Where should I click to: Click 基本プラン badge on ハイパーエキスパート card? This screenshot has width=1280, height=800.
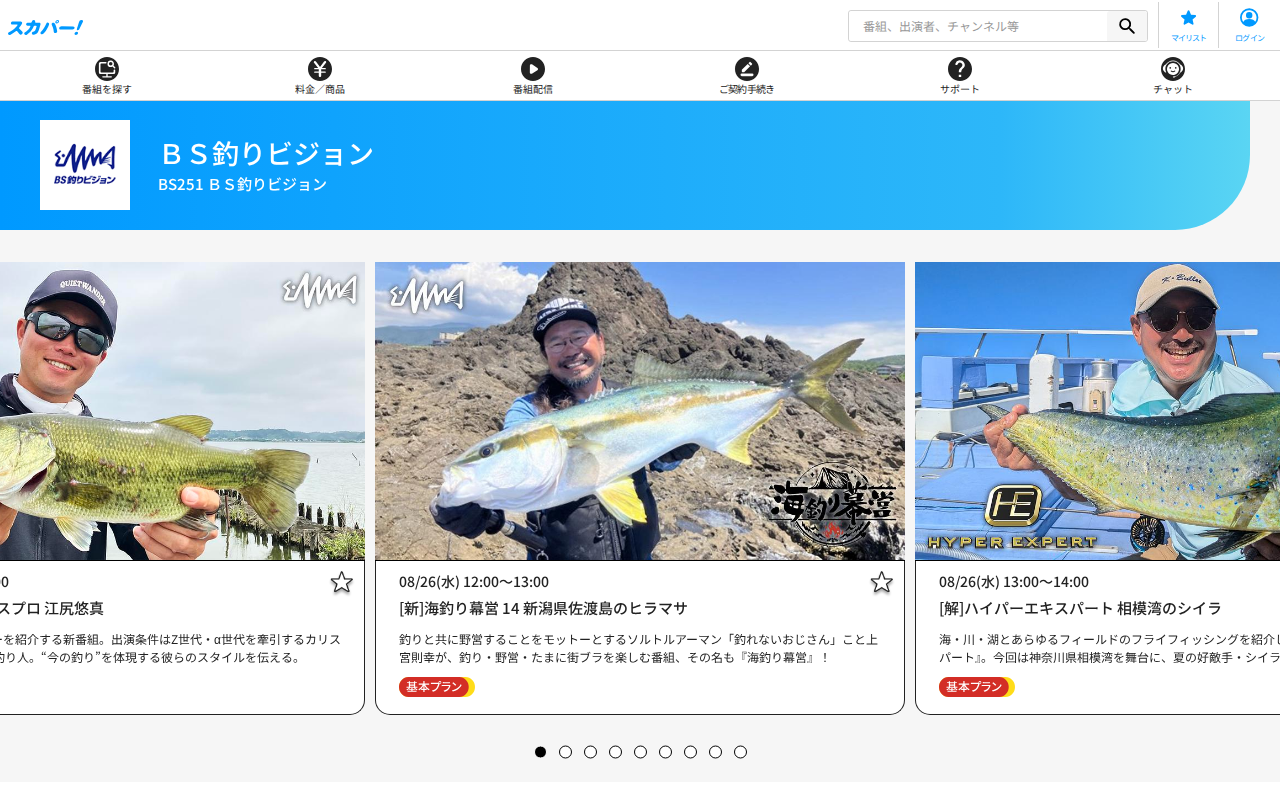(976, 687)
